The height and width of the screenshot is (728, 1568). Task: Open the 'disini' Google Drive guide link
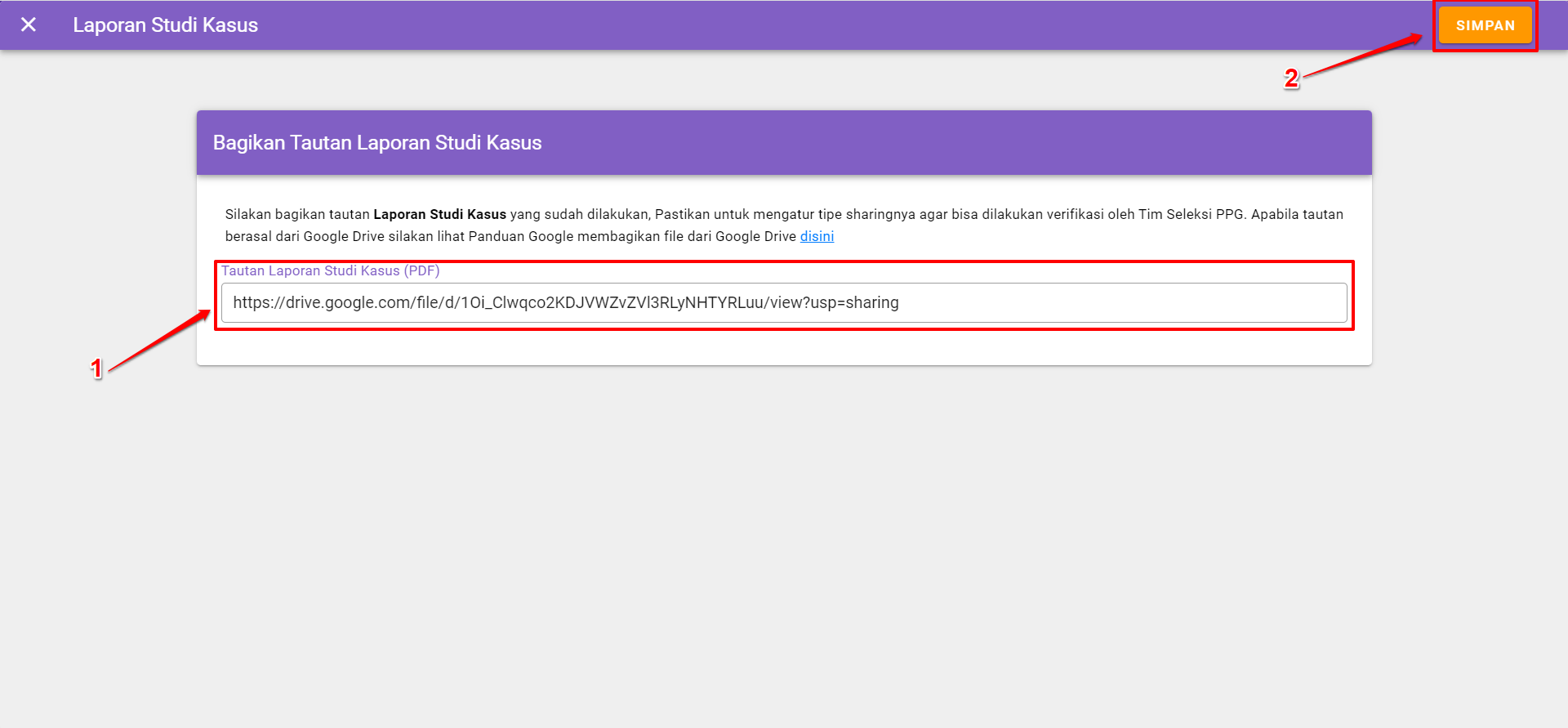click(x=817, y=236)
